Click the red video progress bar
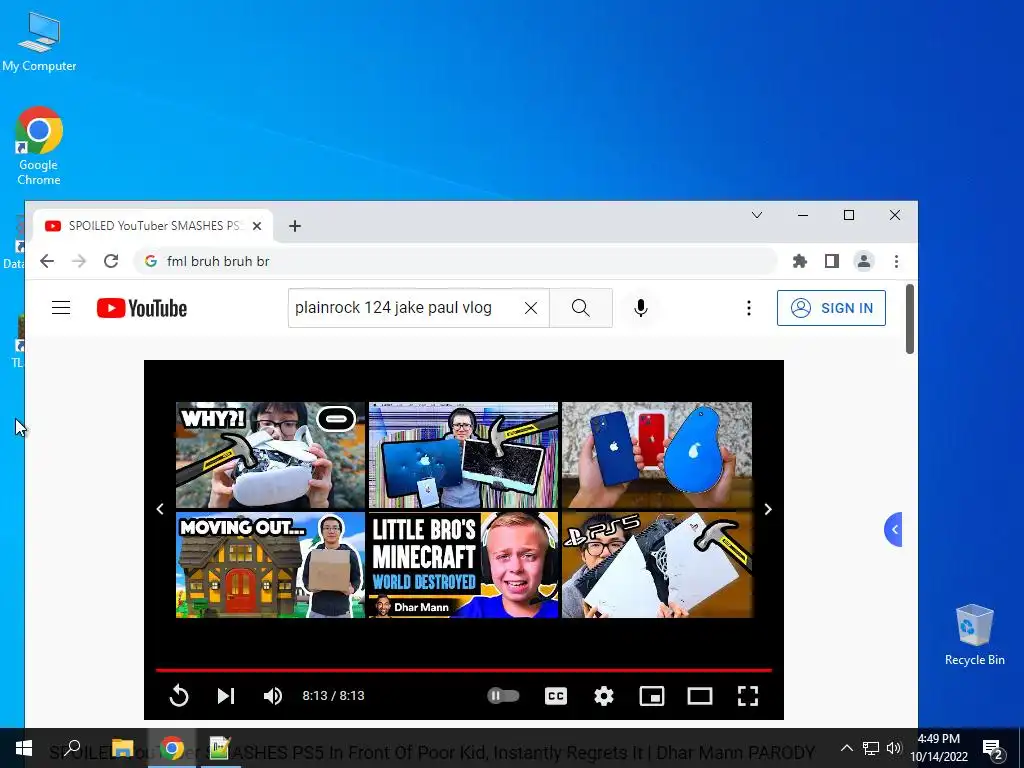 pyautogui.click(x=464, y=669)
